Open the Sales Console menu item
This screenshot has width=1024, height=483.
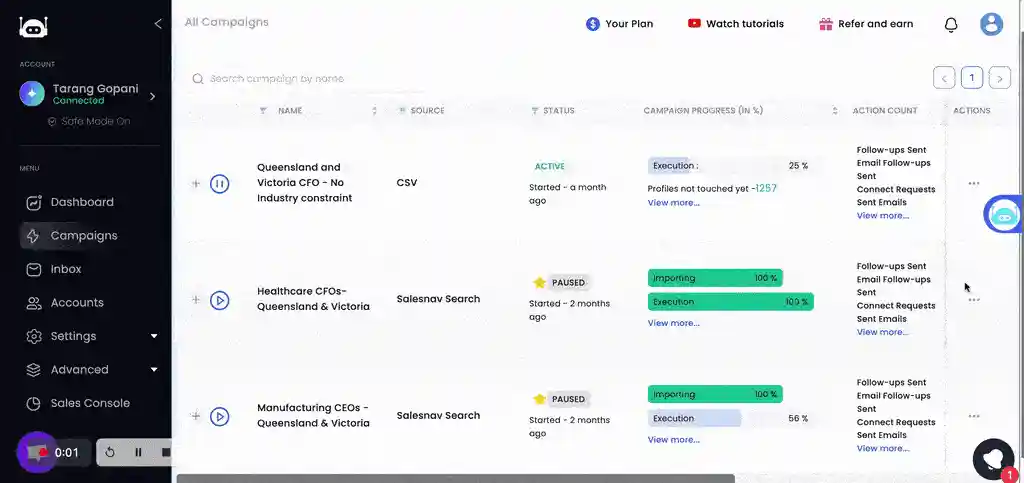90,403
